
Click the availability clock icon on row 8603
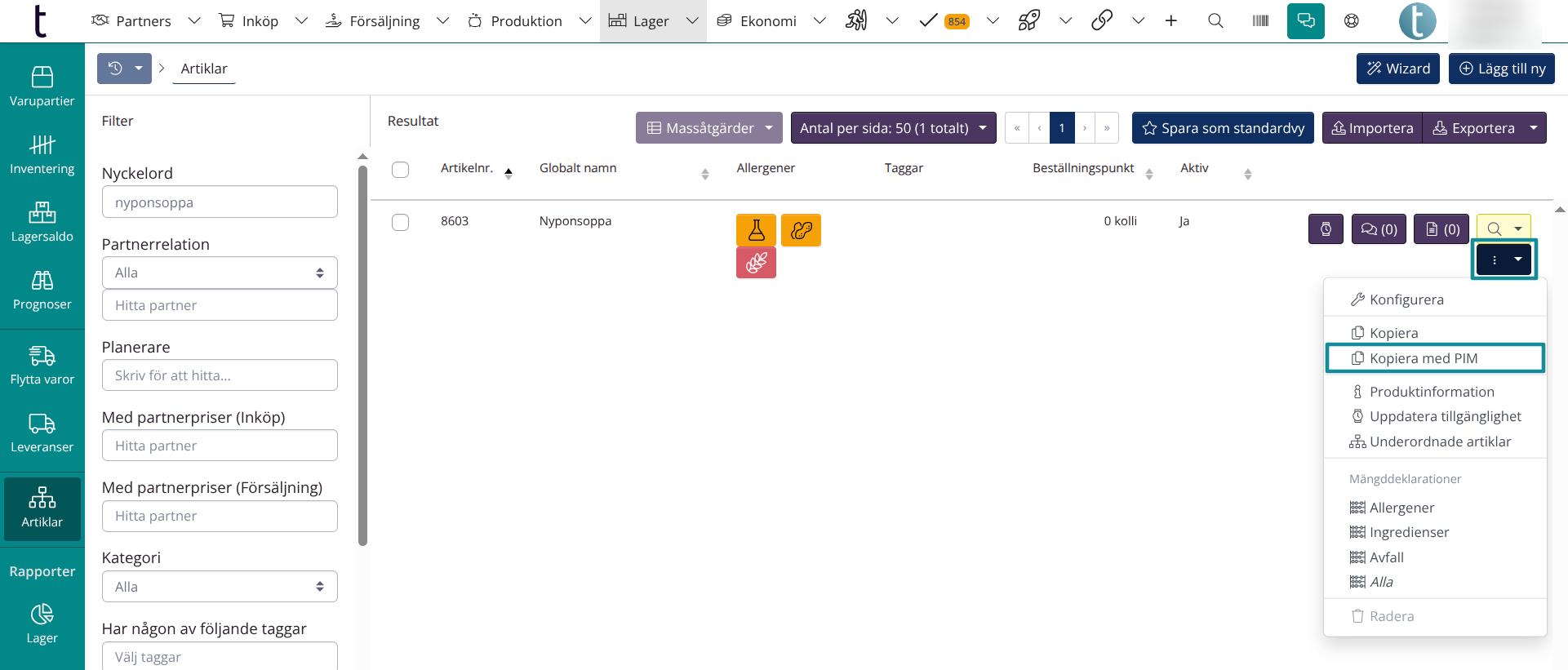click(x=1326, y=229)
